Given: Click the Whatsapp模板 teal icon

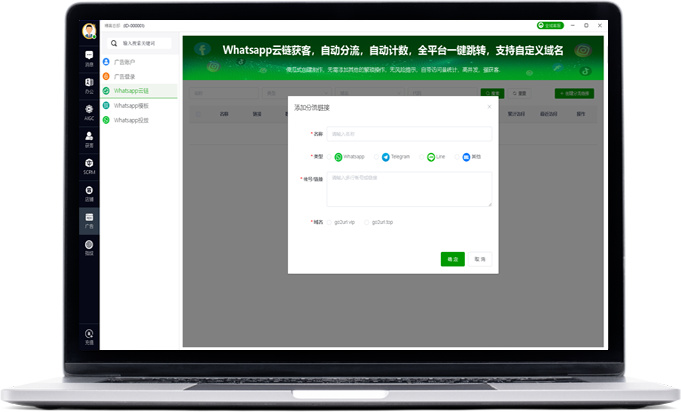Looking at the screenshot, I should (106, 105).
